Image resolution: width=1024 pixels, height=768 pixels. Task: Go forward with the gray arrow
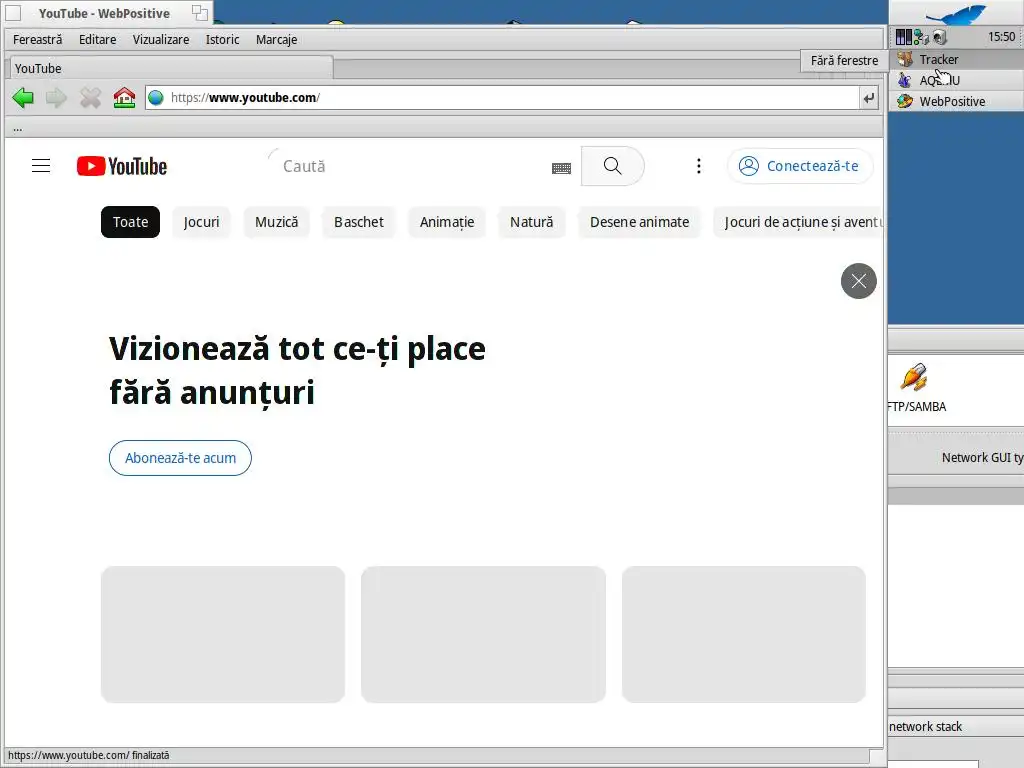[x=56, y=98]
